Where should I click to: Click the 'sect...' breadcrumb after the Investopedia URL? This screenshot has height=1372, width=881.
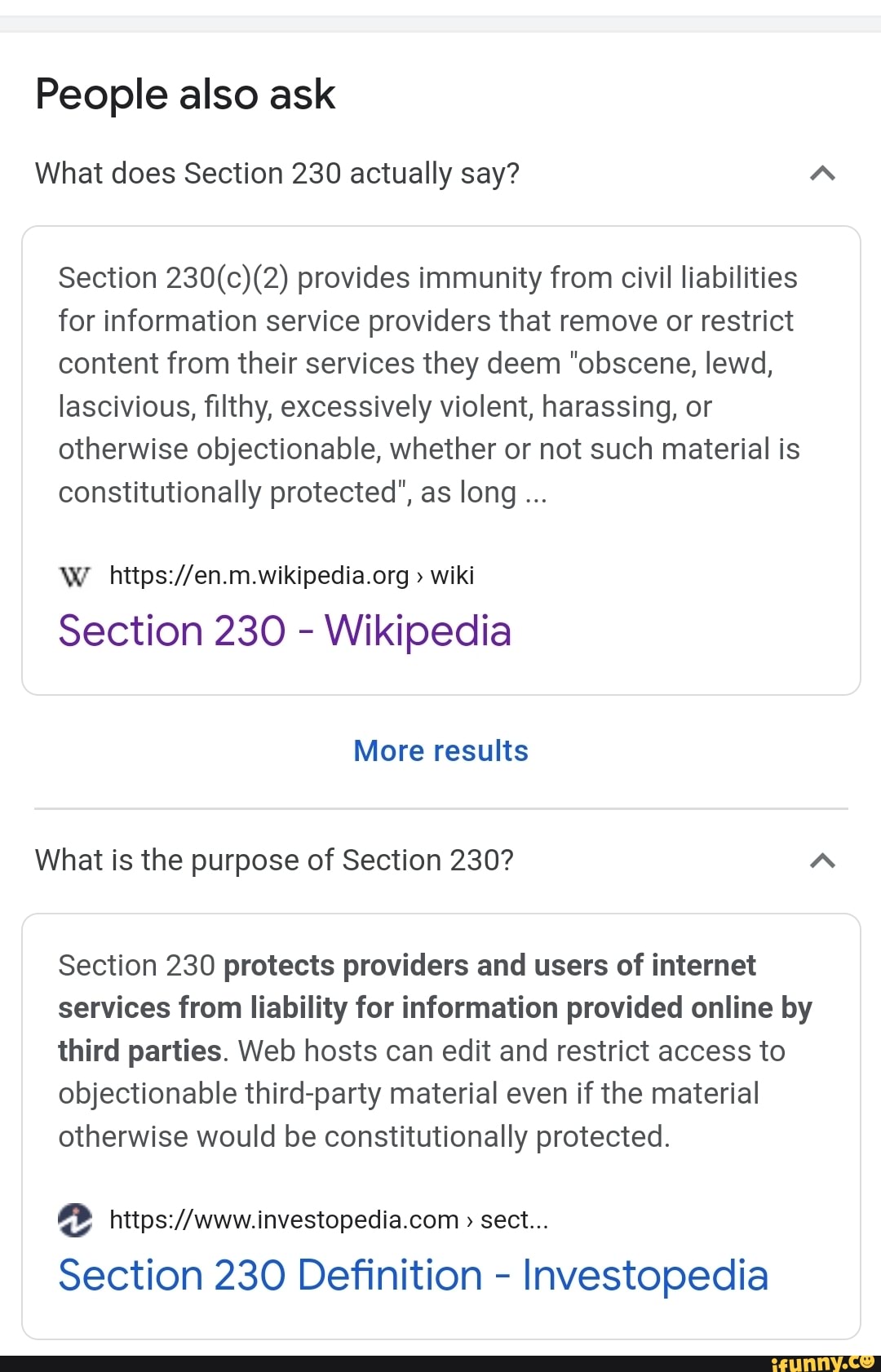pyautogui.click(x=514, y=1219)
